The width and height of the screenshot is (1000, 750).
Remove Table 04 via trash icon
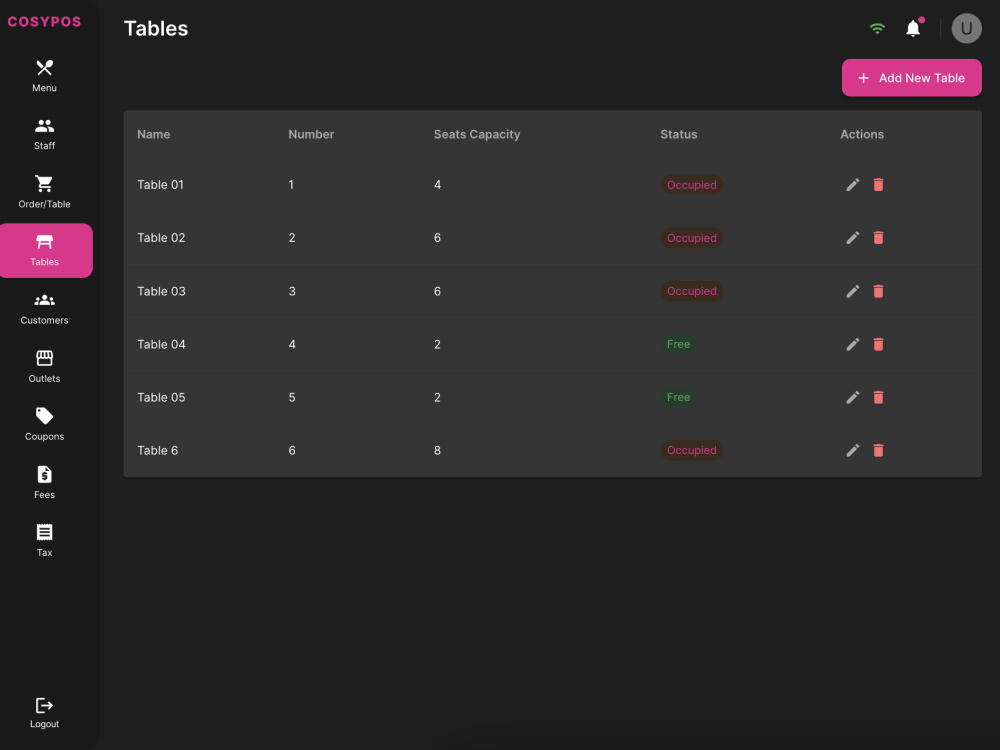pyautogui.click(x=878, y=344)
